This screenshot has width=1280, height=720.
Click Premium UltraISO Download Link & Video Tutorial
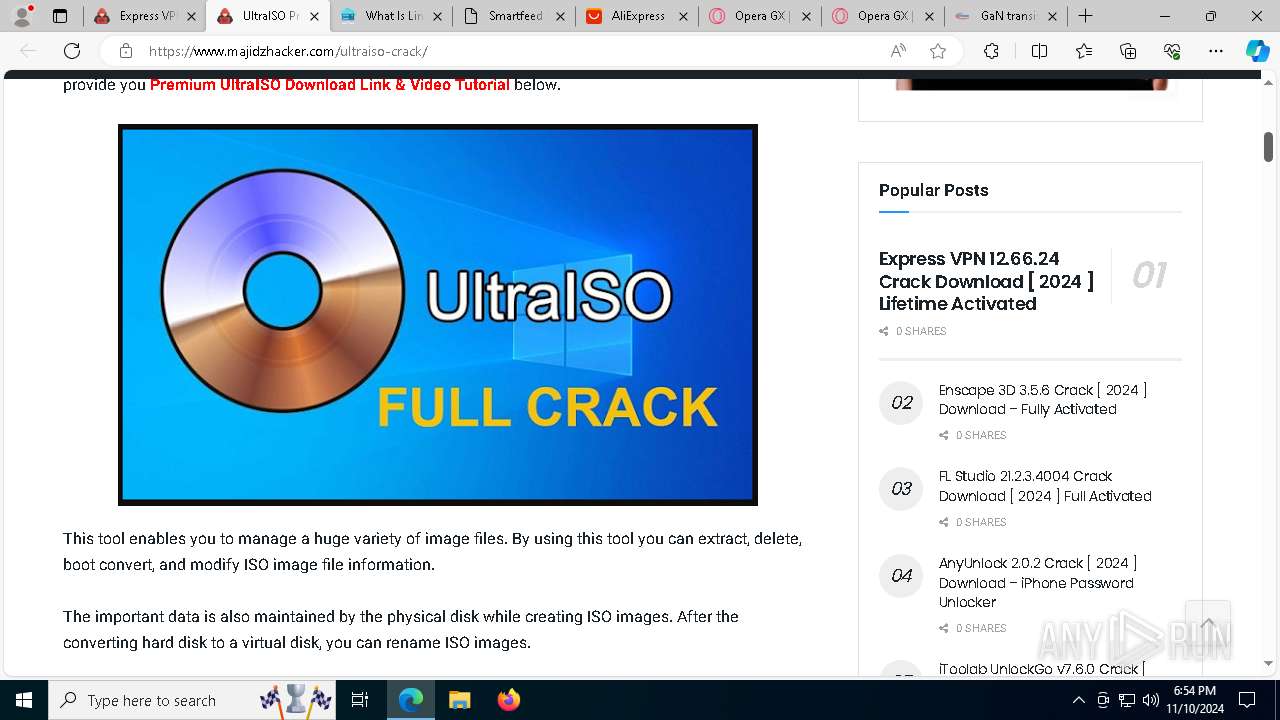tap(330, 85)
